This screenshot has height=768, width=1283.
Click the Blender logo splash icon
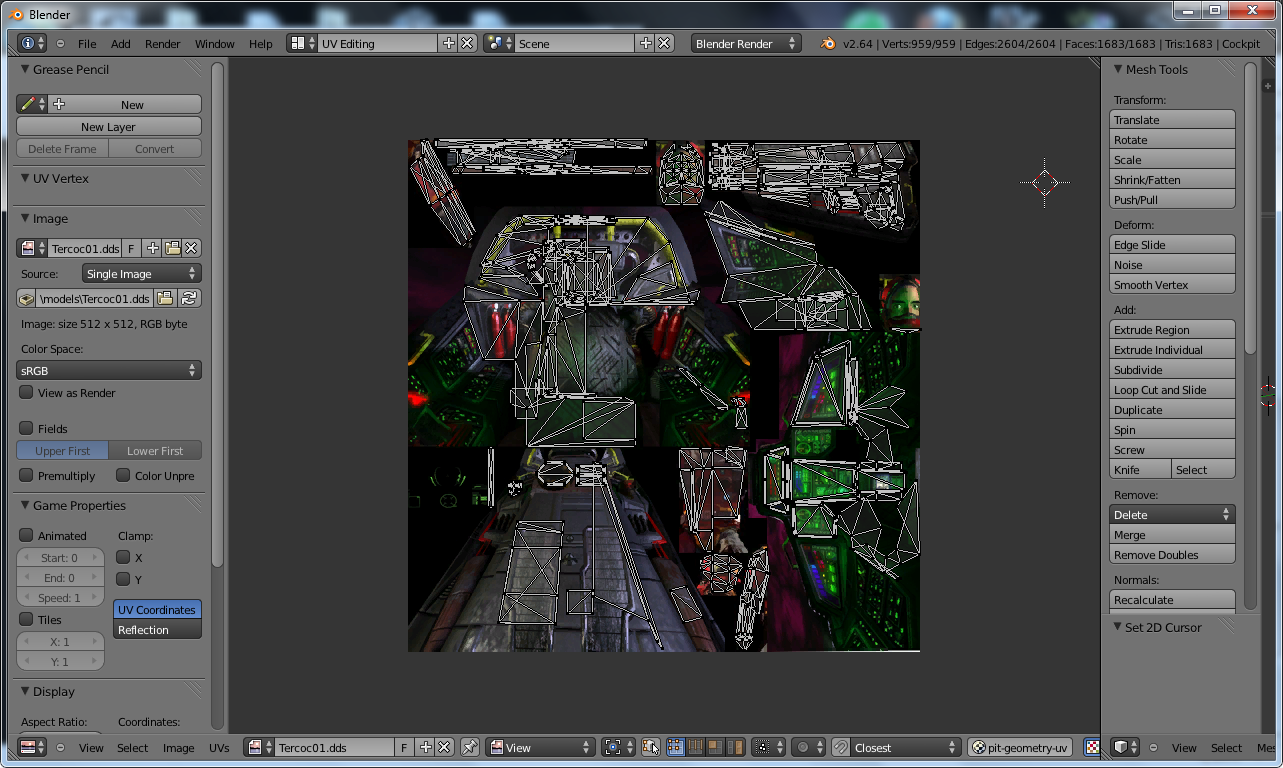tap(828, 44)
